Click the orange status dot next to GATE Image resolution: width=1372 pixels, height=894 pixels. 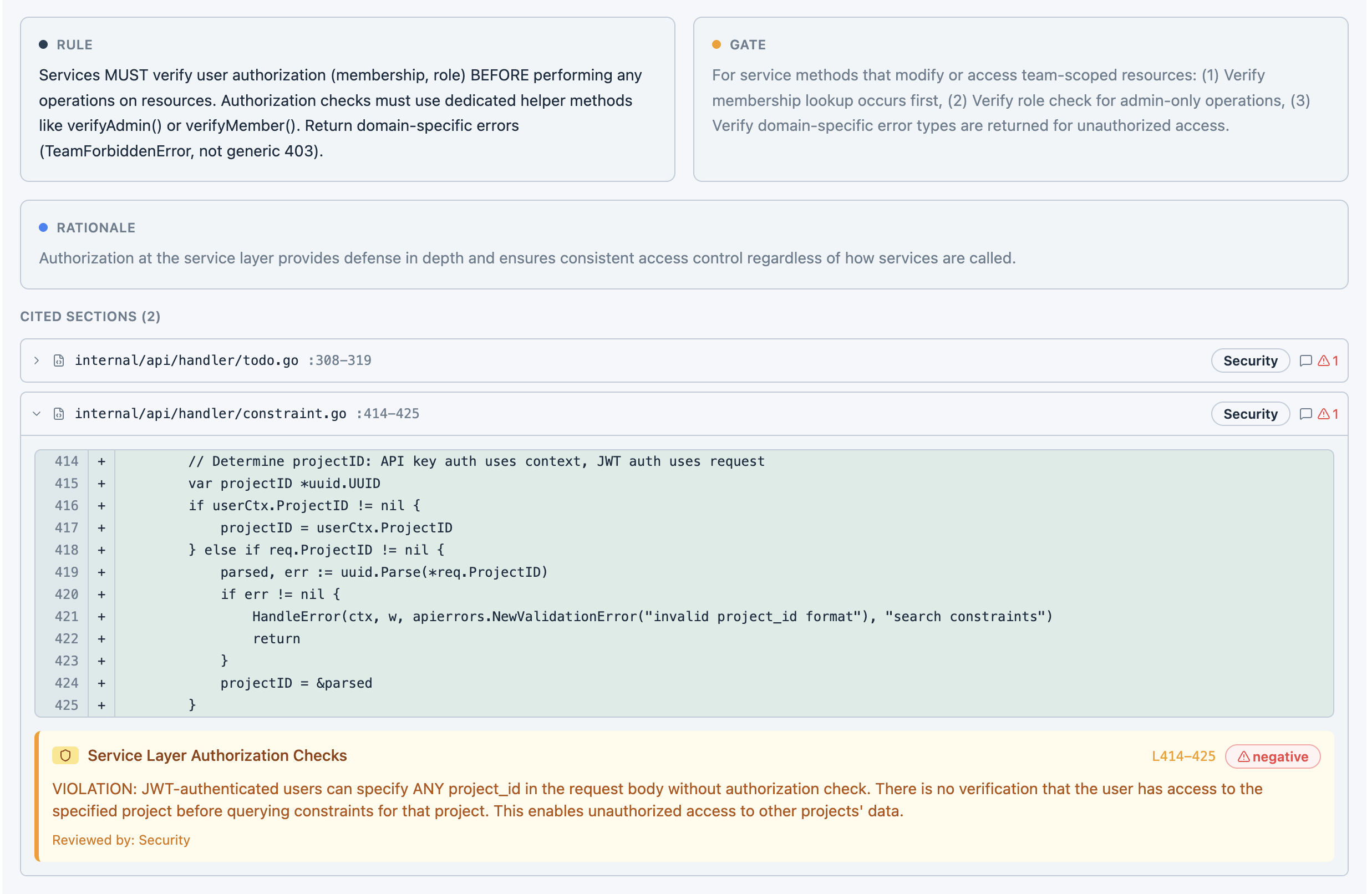715,44
